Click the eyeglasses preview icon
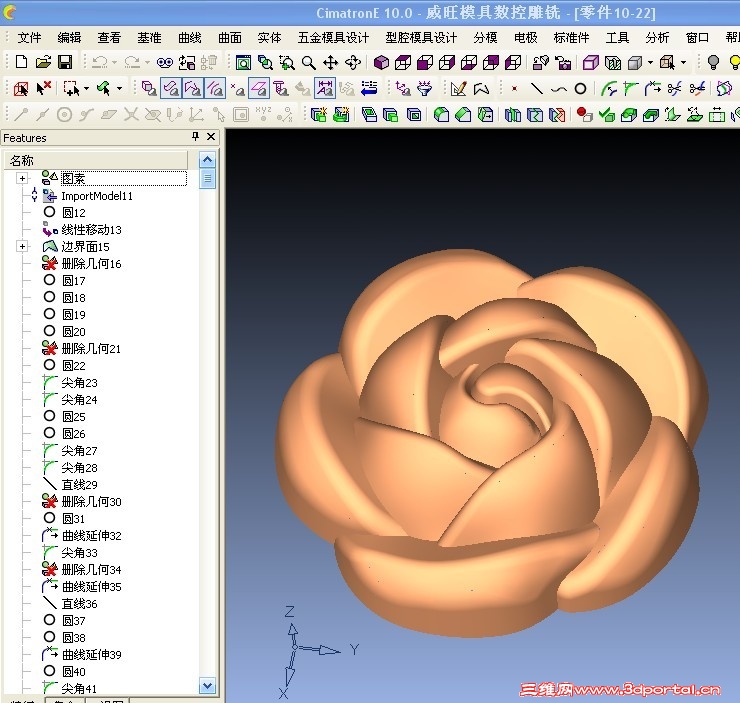The width and height of the screenshot is (740, 703). coord(165,62)
